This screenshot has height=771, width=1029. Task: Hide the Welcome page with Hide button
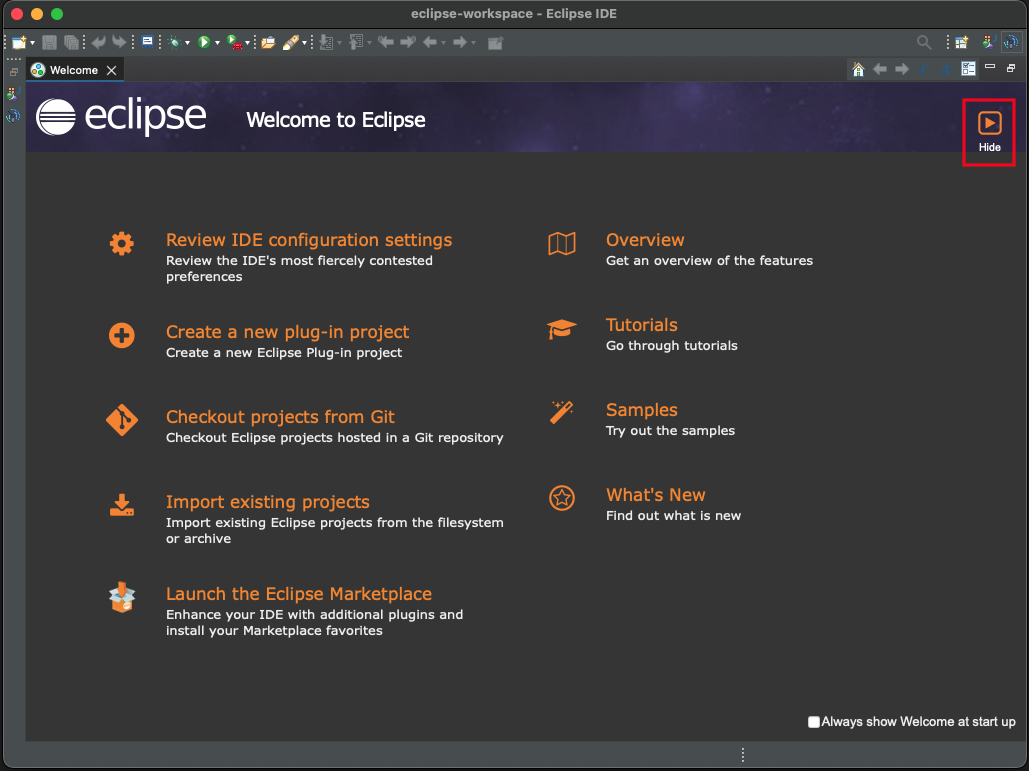(x=989, y=132)
